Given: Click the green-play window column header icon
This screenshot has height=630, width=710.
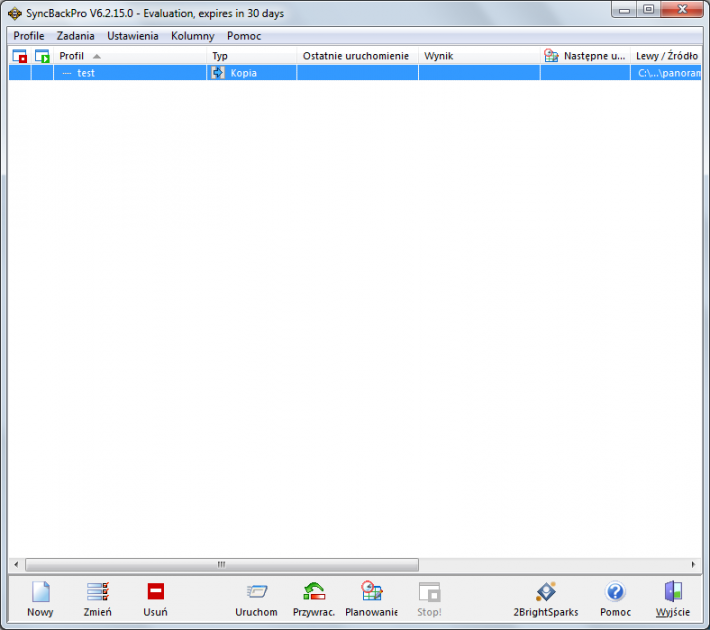Looking at the screenshot, I should 42,56.
